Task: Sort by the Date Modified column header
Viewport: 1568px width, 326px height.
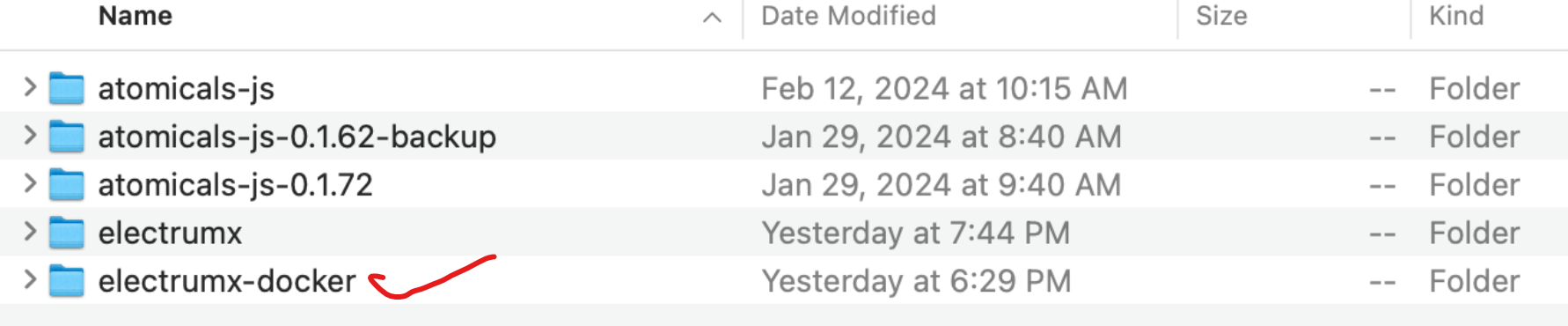Action: [x=848, y=16]
